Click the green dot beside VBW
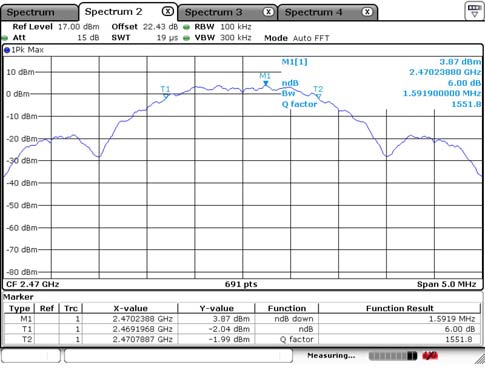The width and height of the screenshot is (485, 377). 187,38
